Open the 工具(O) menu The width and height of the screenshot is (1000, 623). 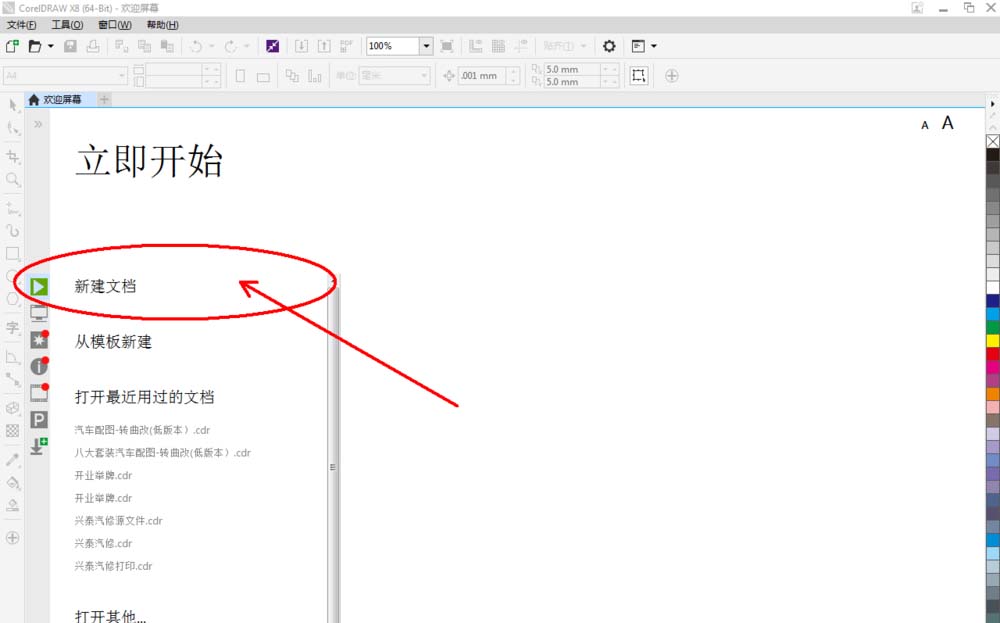67,25
